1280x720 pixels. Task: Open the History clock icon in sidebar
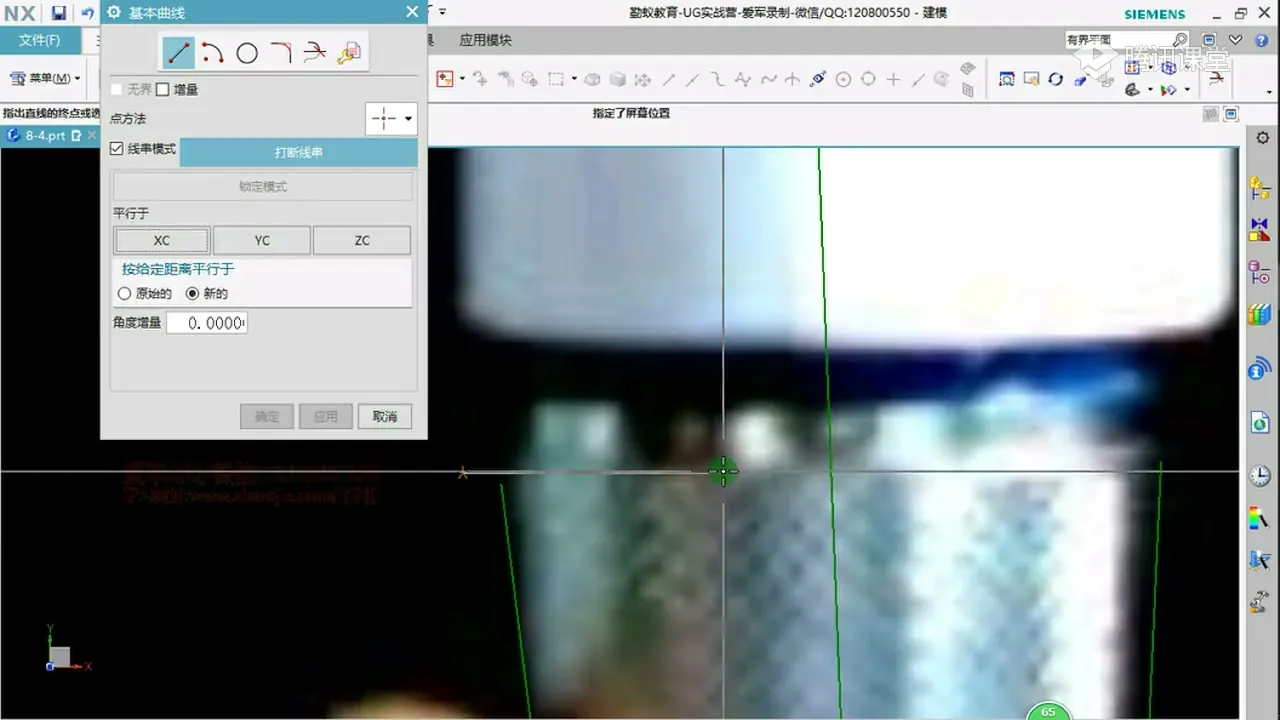tap(1259, 476)
